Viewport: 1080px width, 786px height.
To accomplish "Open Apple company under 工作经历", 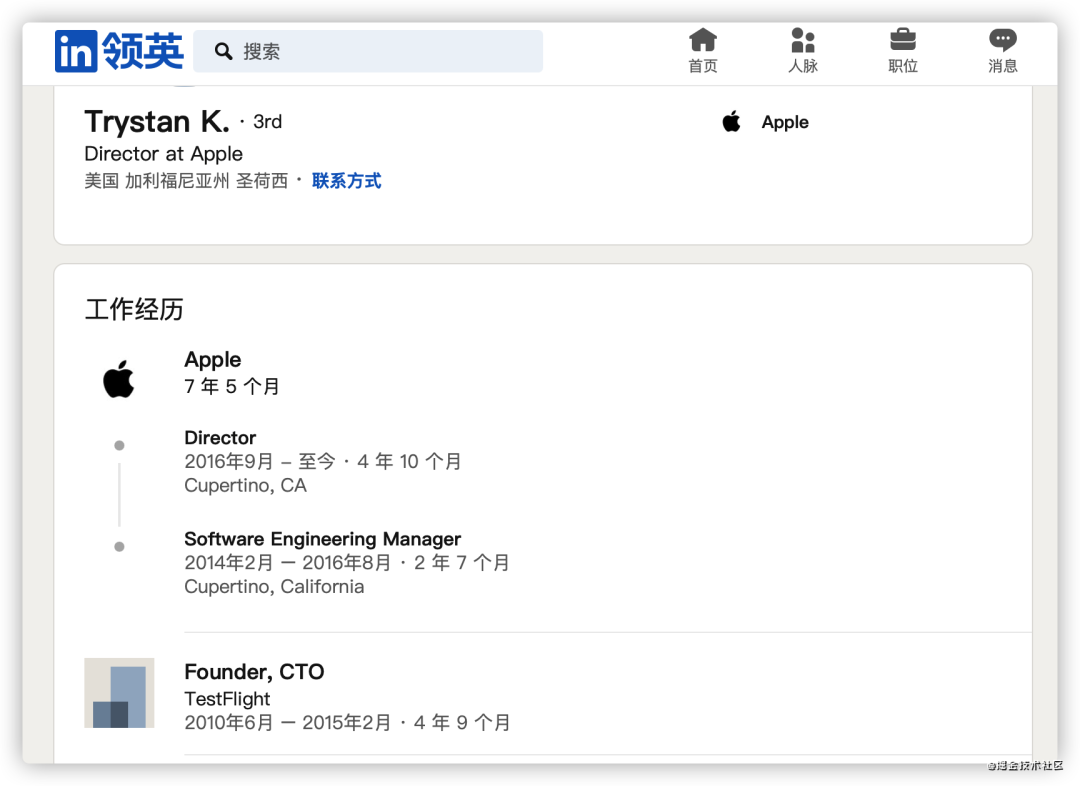I will click(213, 360).
